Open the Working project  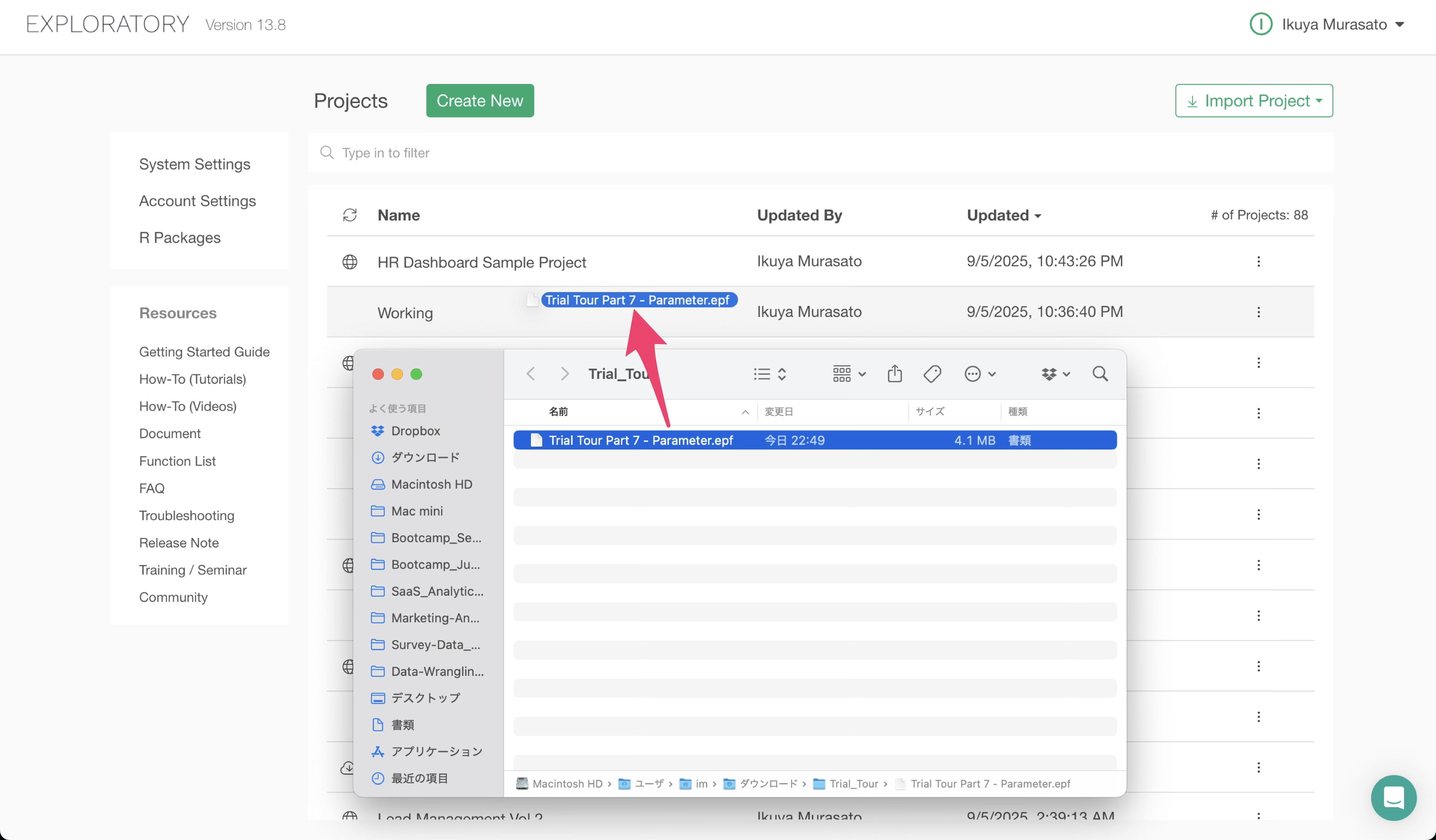pyautogui.click(x=405, y=313)
